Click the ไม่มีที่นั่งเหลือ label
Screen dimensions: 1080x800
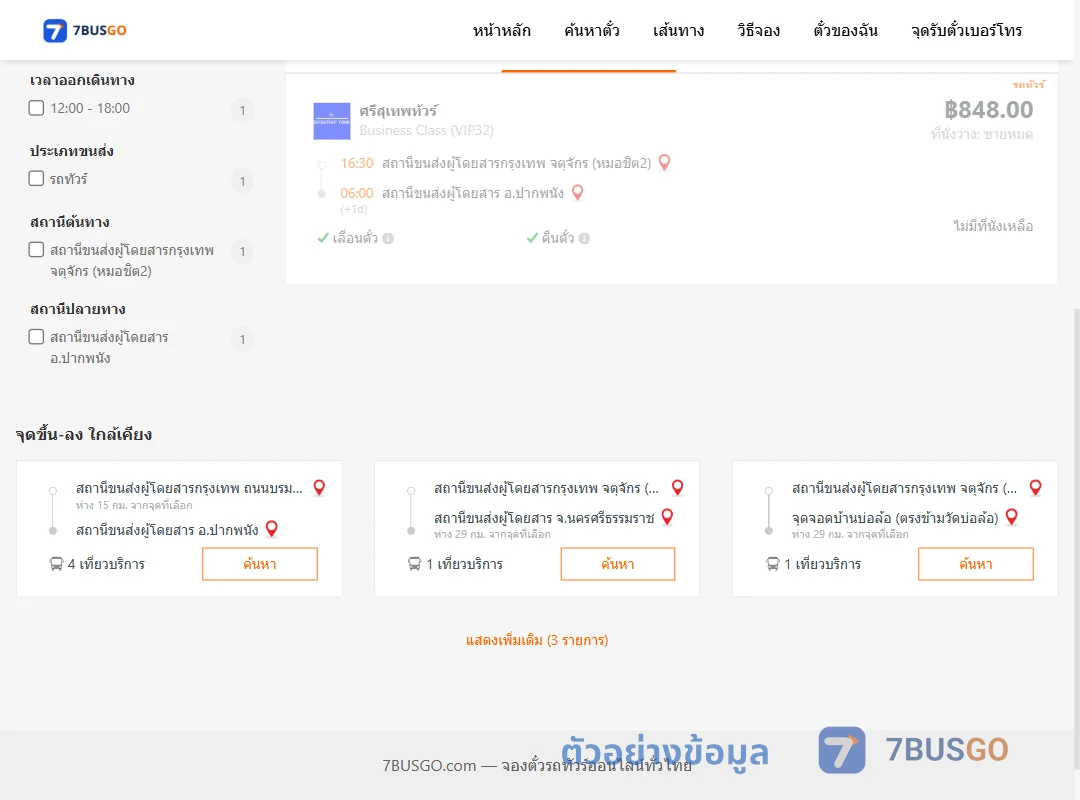[993, 225]
